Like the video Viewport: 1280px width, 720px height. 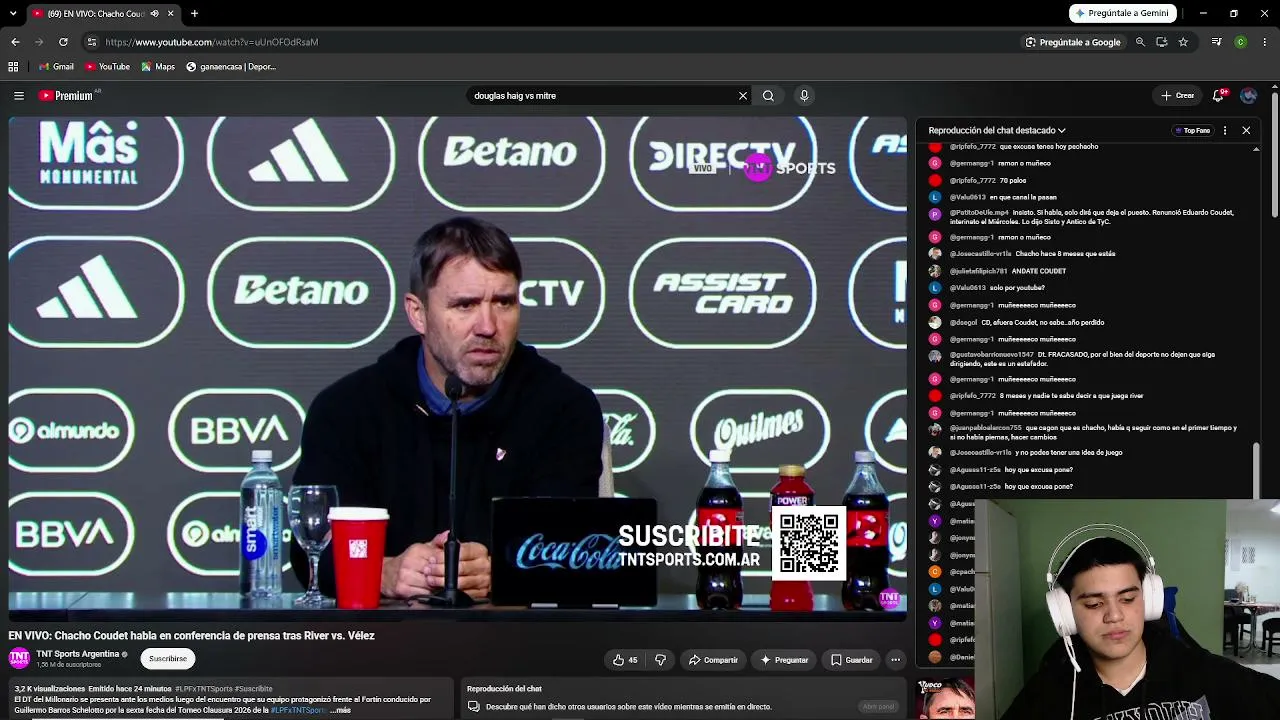[x=625, y=660]
